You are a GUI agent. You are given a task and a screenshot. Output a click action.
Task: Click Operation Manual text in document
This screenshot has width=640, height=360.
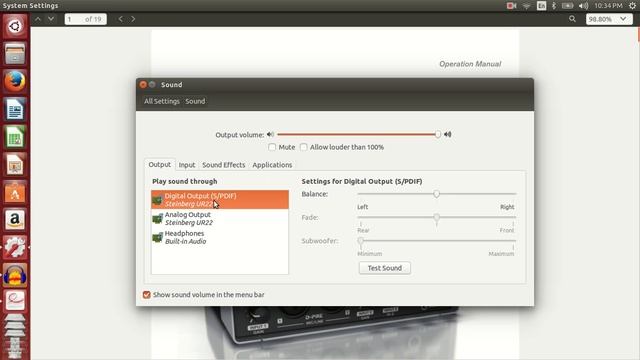[x=470, y=64]
